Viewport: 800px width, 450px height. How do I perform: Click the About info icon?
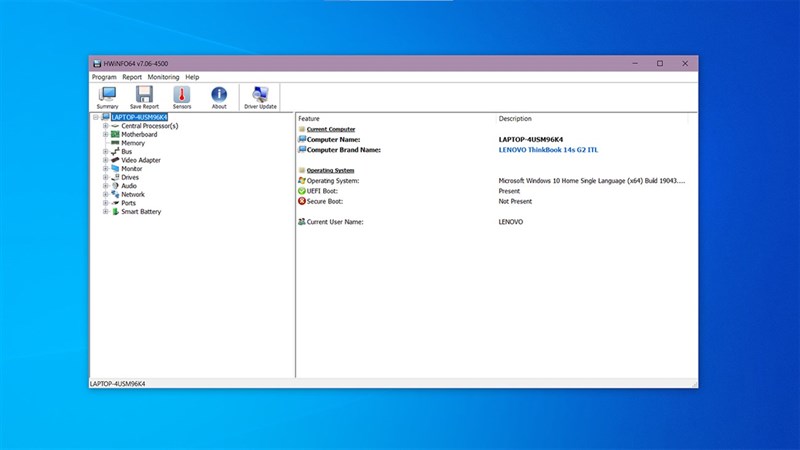coord(219,96)
